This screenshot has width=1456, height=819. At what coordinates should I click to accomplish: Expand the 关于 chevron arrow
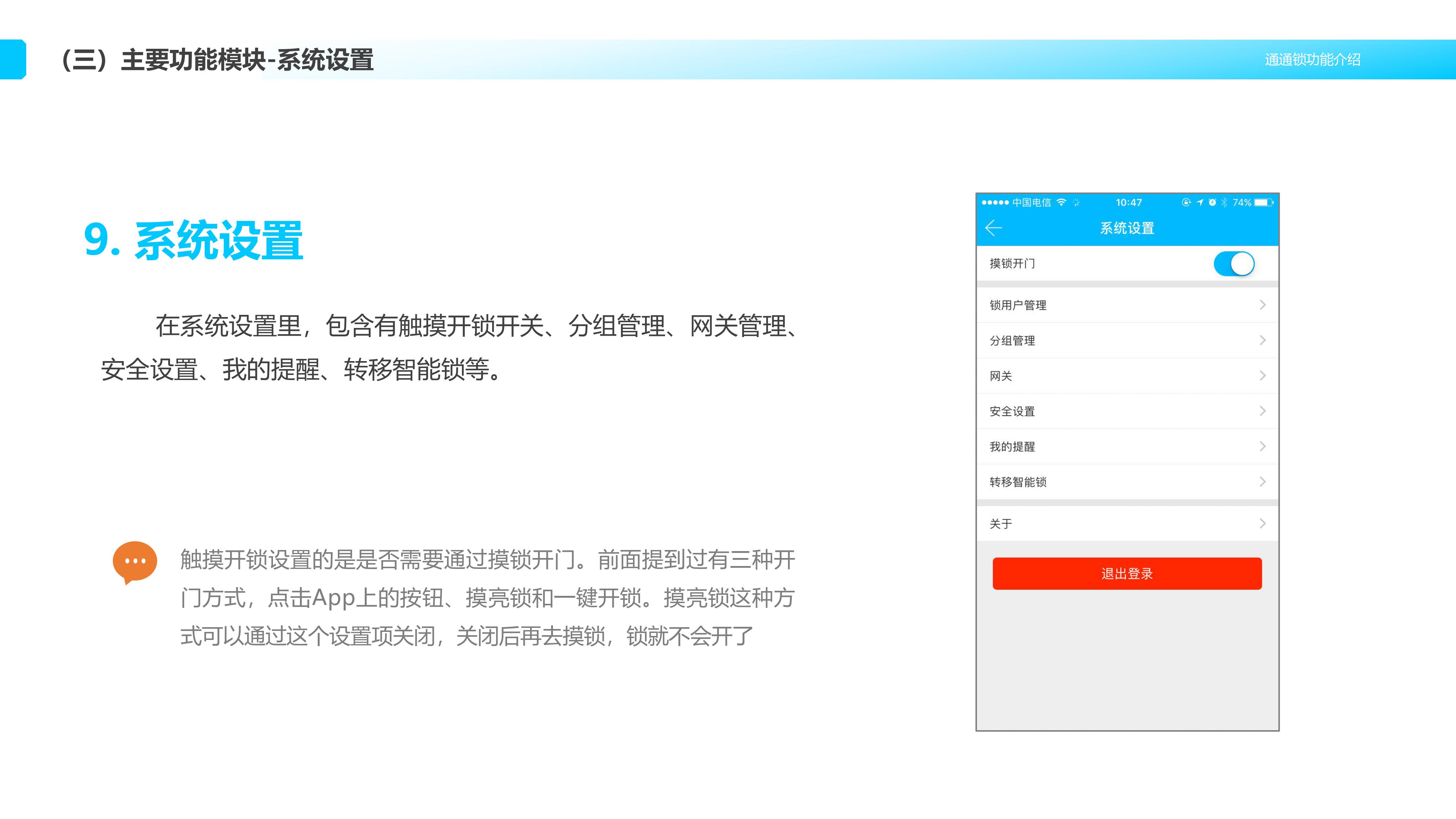tap(1262, 524)
